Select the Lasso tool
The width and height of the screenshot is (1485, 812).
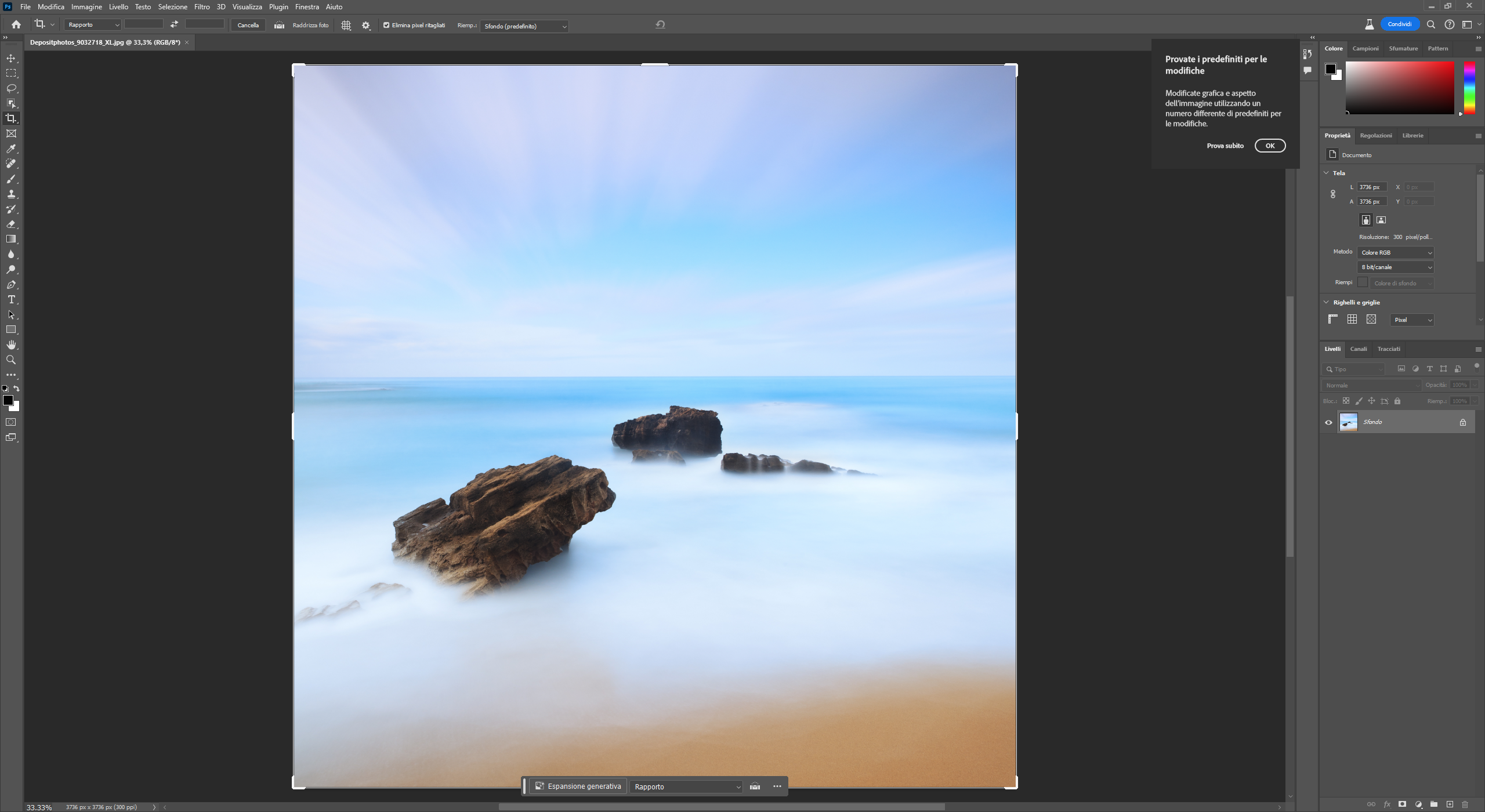coord(11,88)
